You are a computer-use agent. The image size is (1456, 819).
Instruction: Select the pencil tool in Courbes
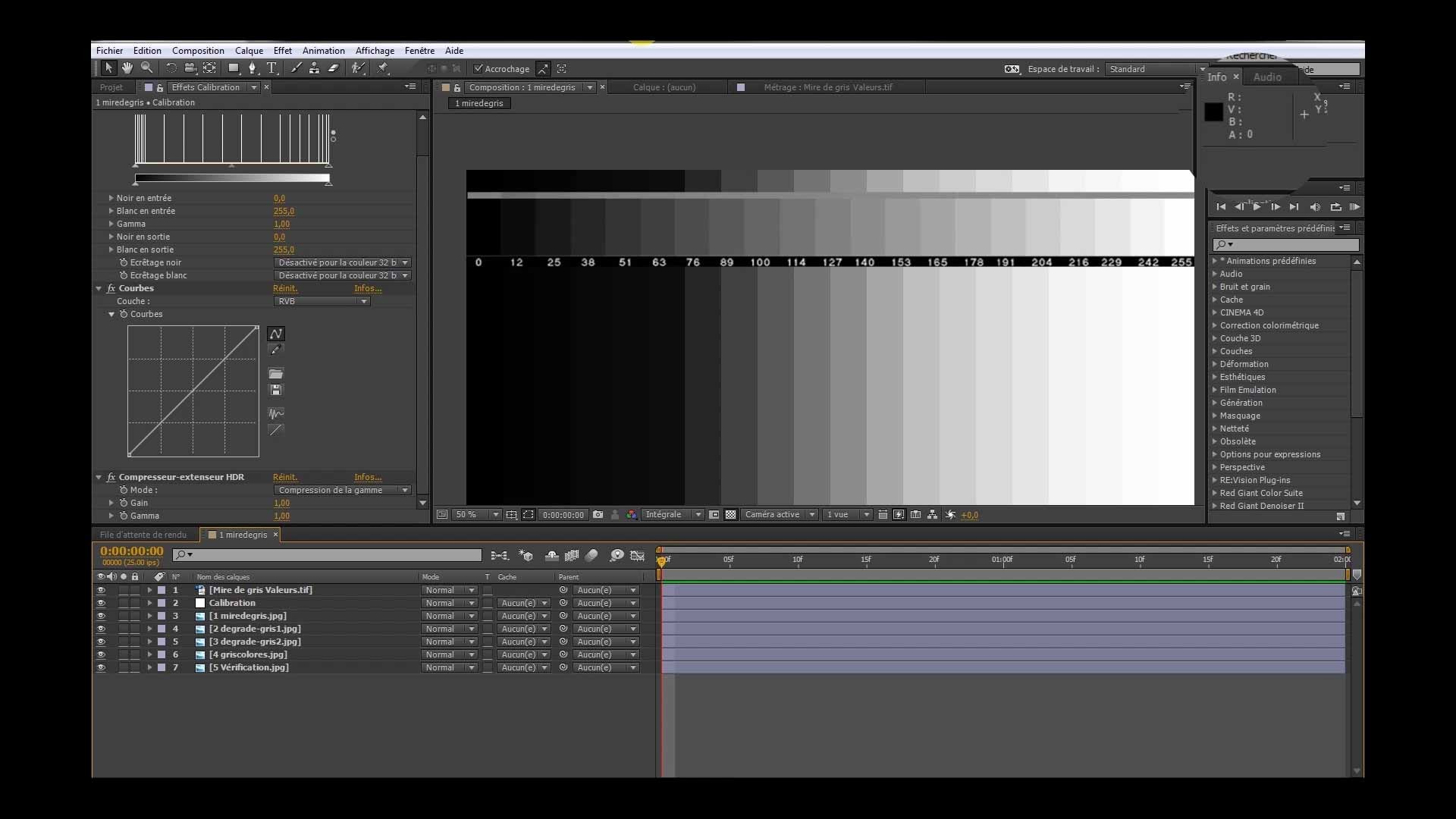(276, 350)
